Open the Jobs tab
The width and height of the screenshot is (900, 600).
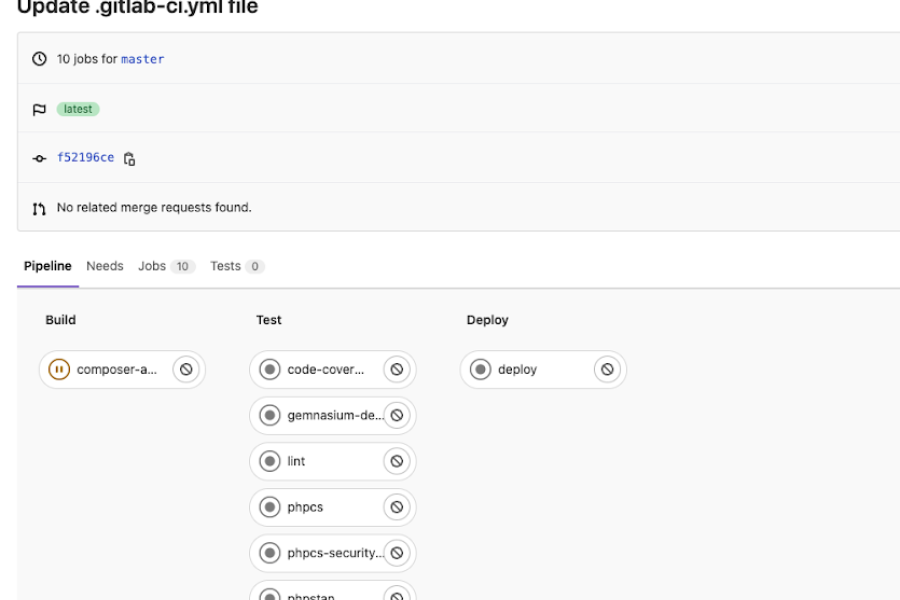152,266
